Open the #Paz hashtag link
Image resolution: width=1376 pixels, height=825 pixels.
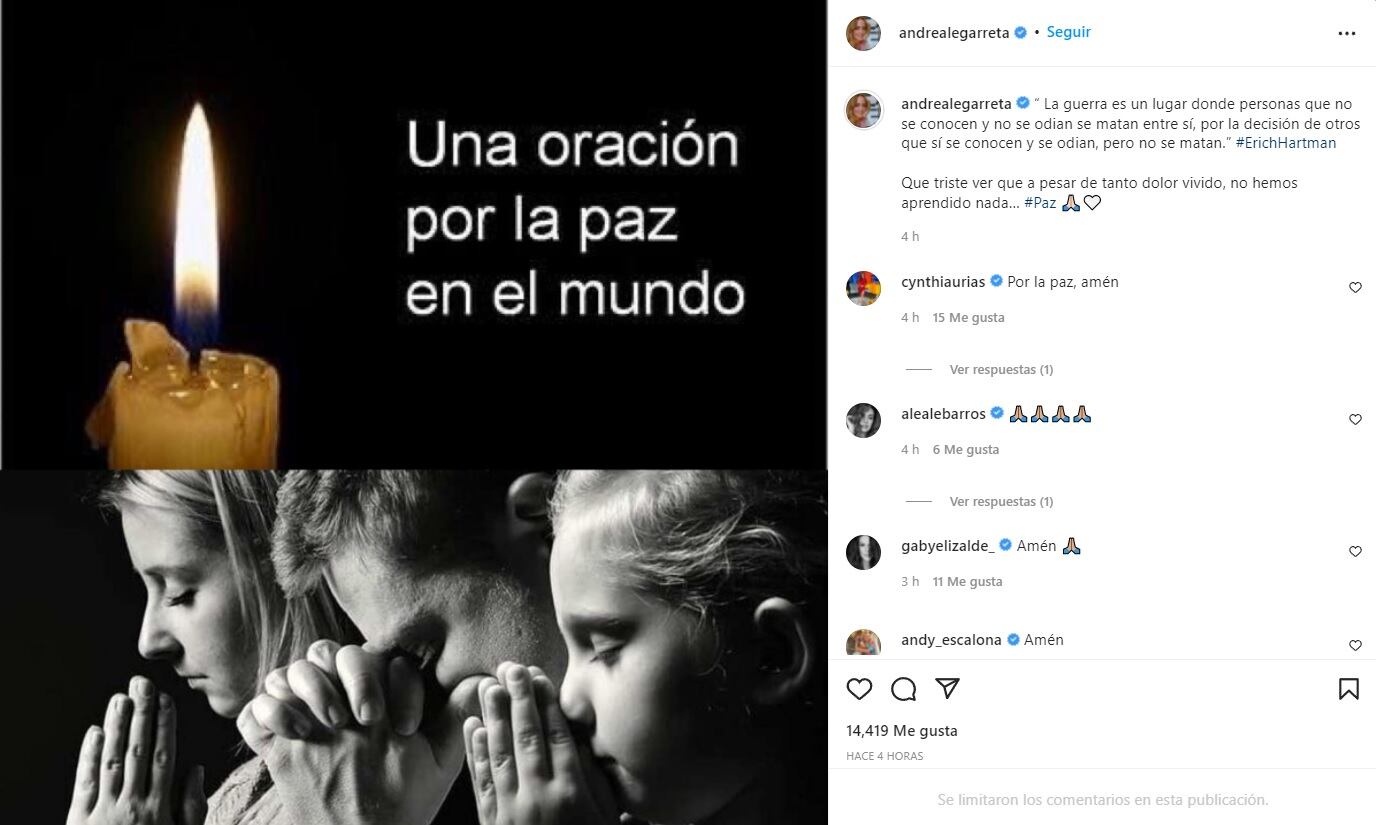pyautogui.click(x=1040, y=203)
